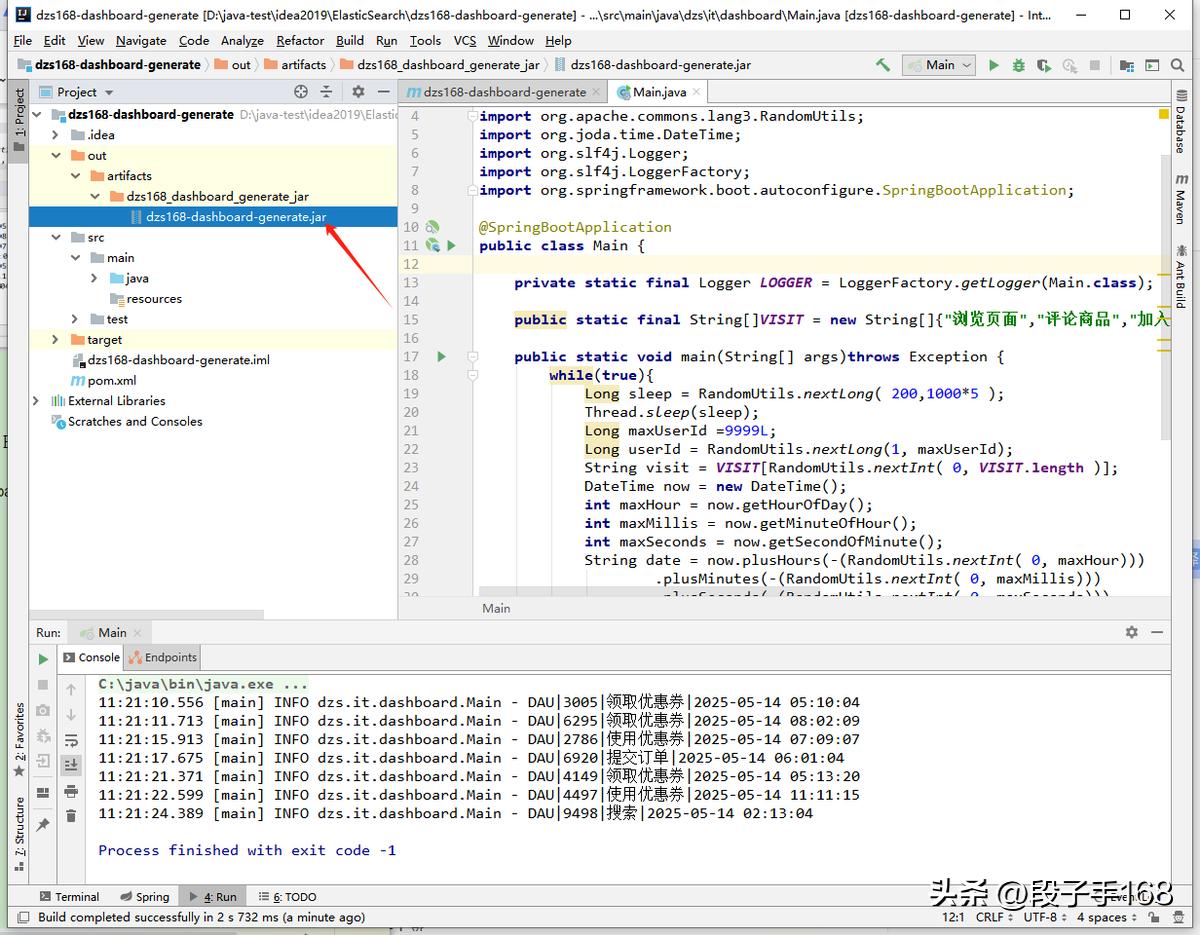Toggle soft-wrap in console
Screen dimensions: 1200x935
click(x=71, y=740)
